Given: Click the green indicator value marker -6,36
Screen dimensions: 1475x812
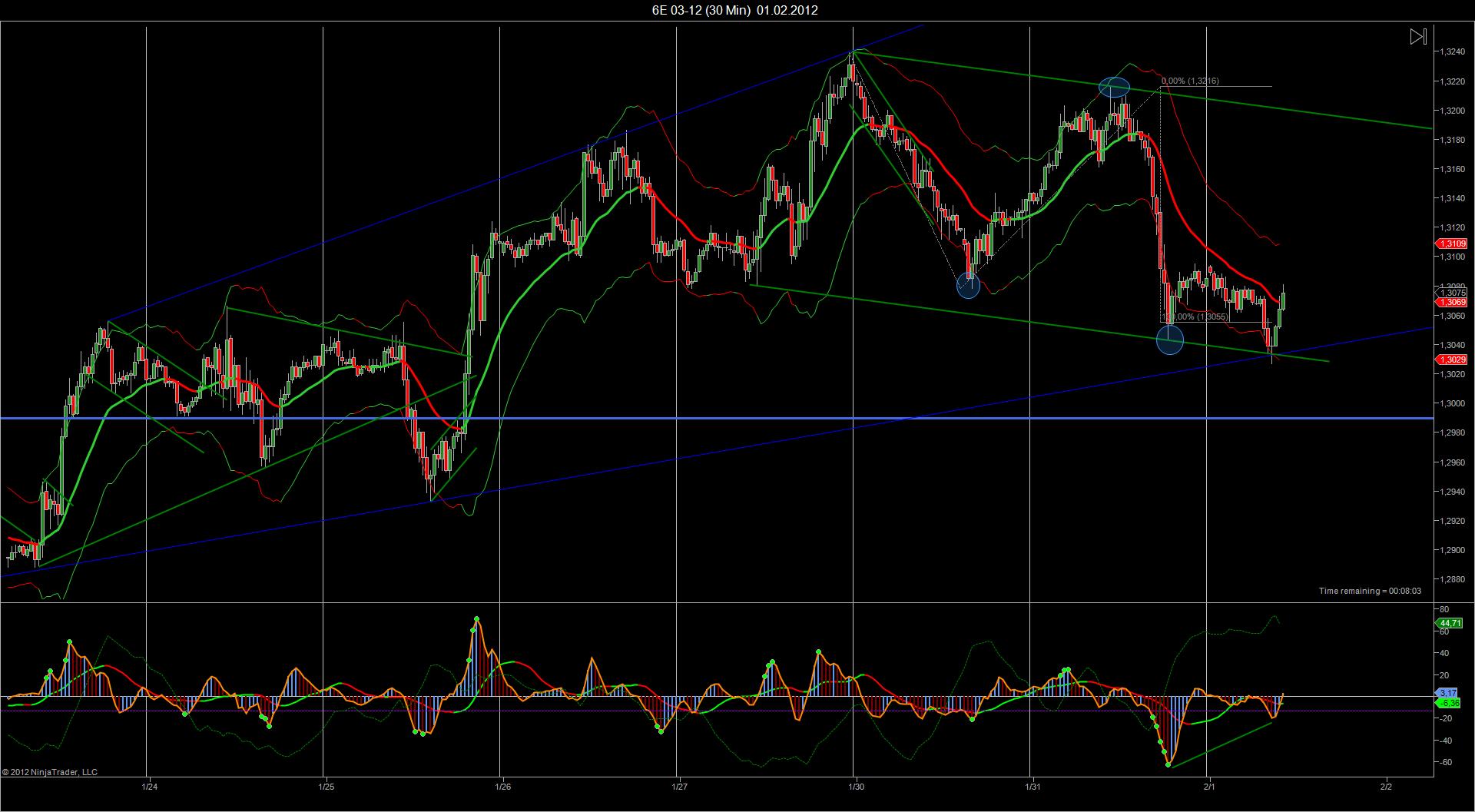Looking at the screenshot, I should click(x=1448, y=703).
